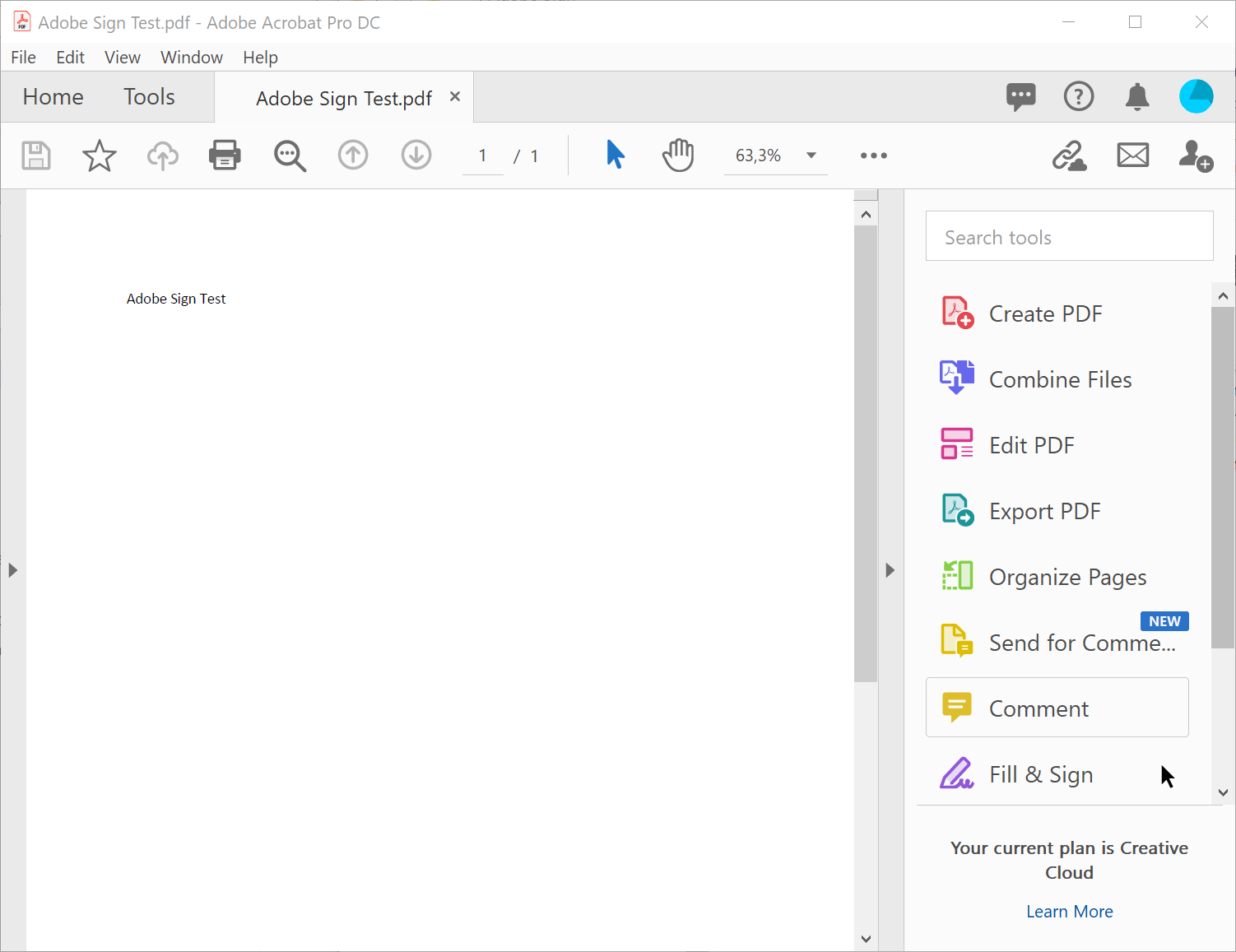Go to next page arrow icon
Image resolution: width=1236 pixels, height=952 pixels.
[416, 155]
